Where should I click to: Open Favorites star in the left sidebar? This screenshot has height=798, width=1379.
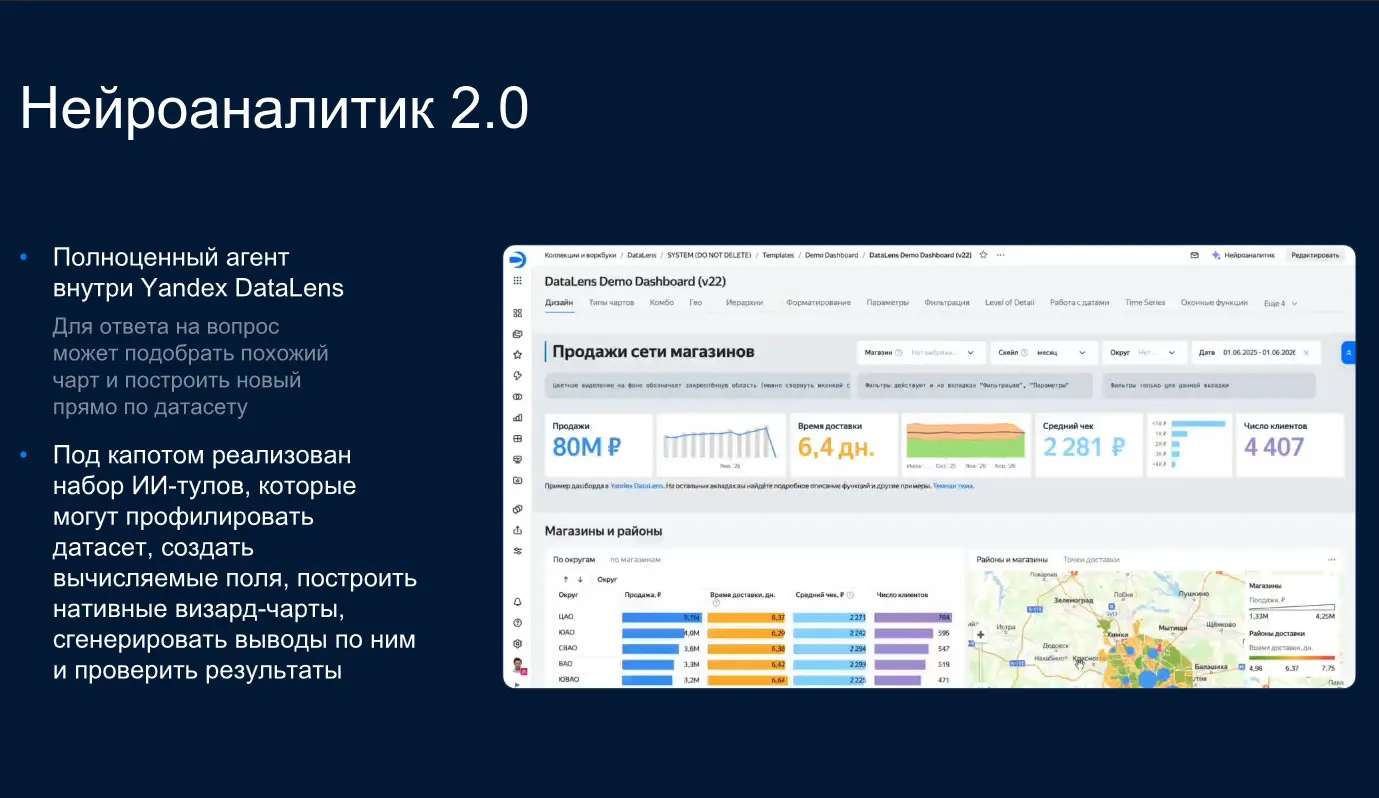(x=517, y=355)
